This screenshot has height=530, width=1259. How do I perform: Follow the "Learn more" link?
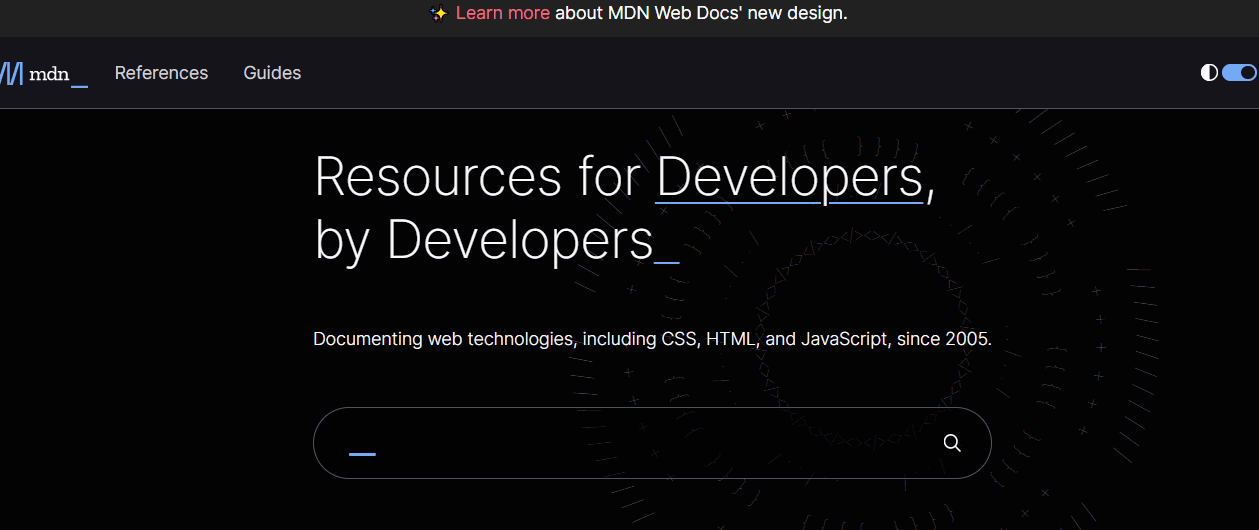tap(502, 13)
